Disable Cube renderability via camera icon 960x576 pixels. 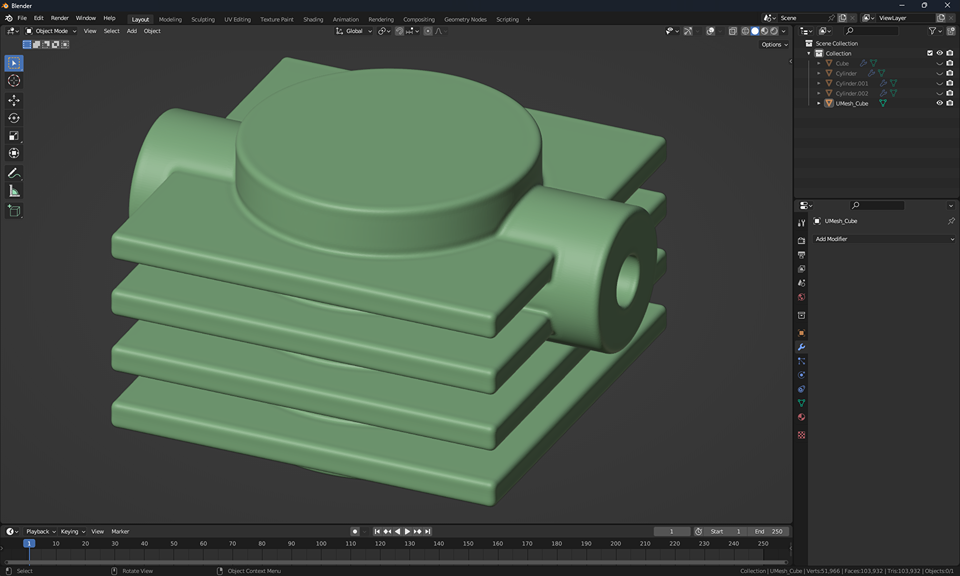[950, 63]
